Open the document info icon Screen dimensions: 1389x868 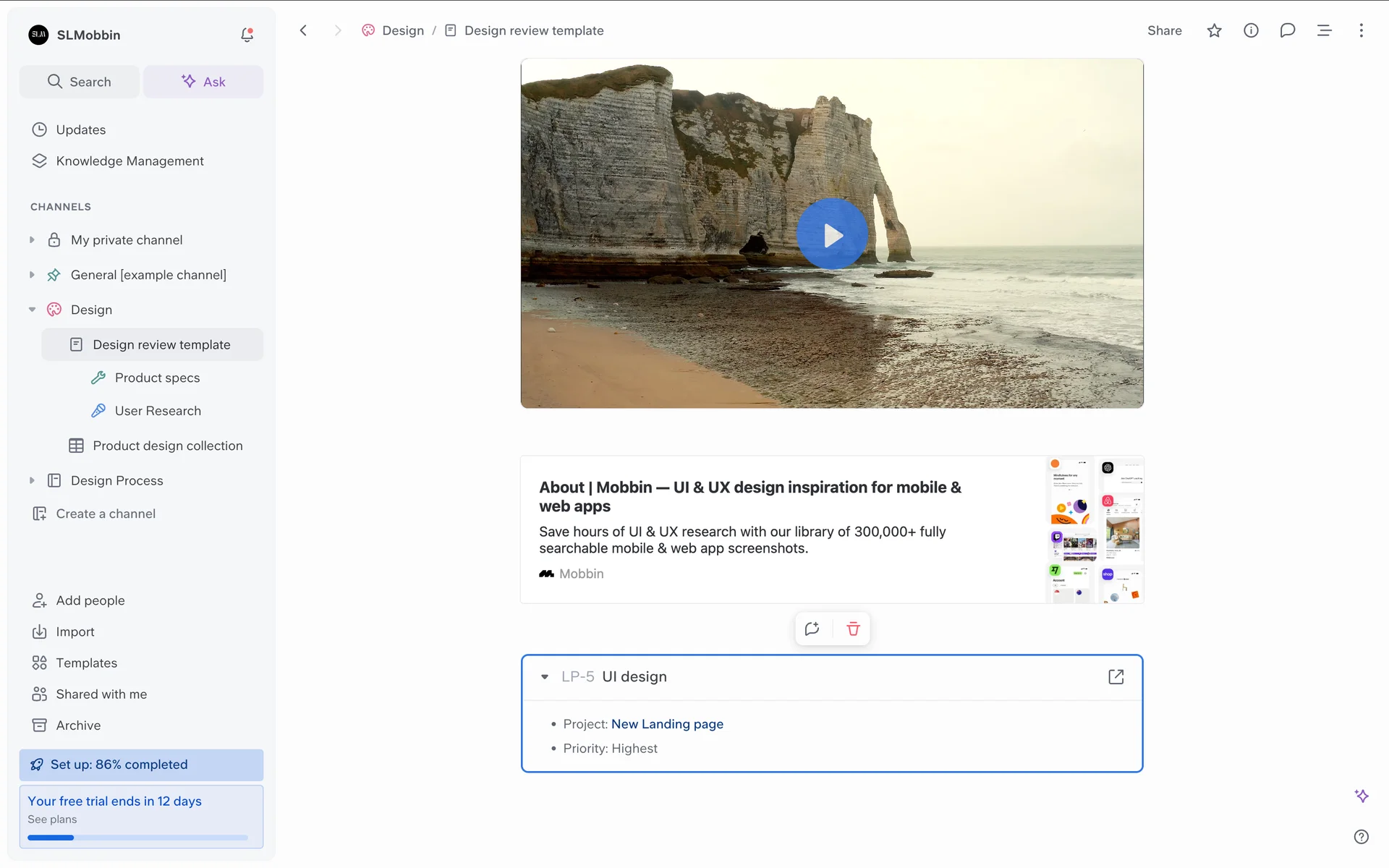1251,30
